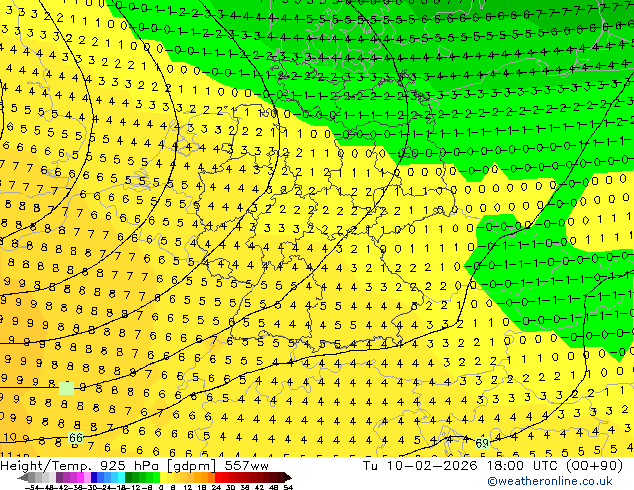The height and width of the screenshot is (490, 634).
Task: Click the weatheronline.co.uk copyright link
Action: tap(549, 481)
